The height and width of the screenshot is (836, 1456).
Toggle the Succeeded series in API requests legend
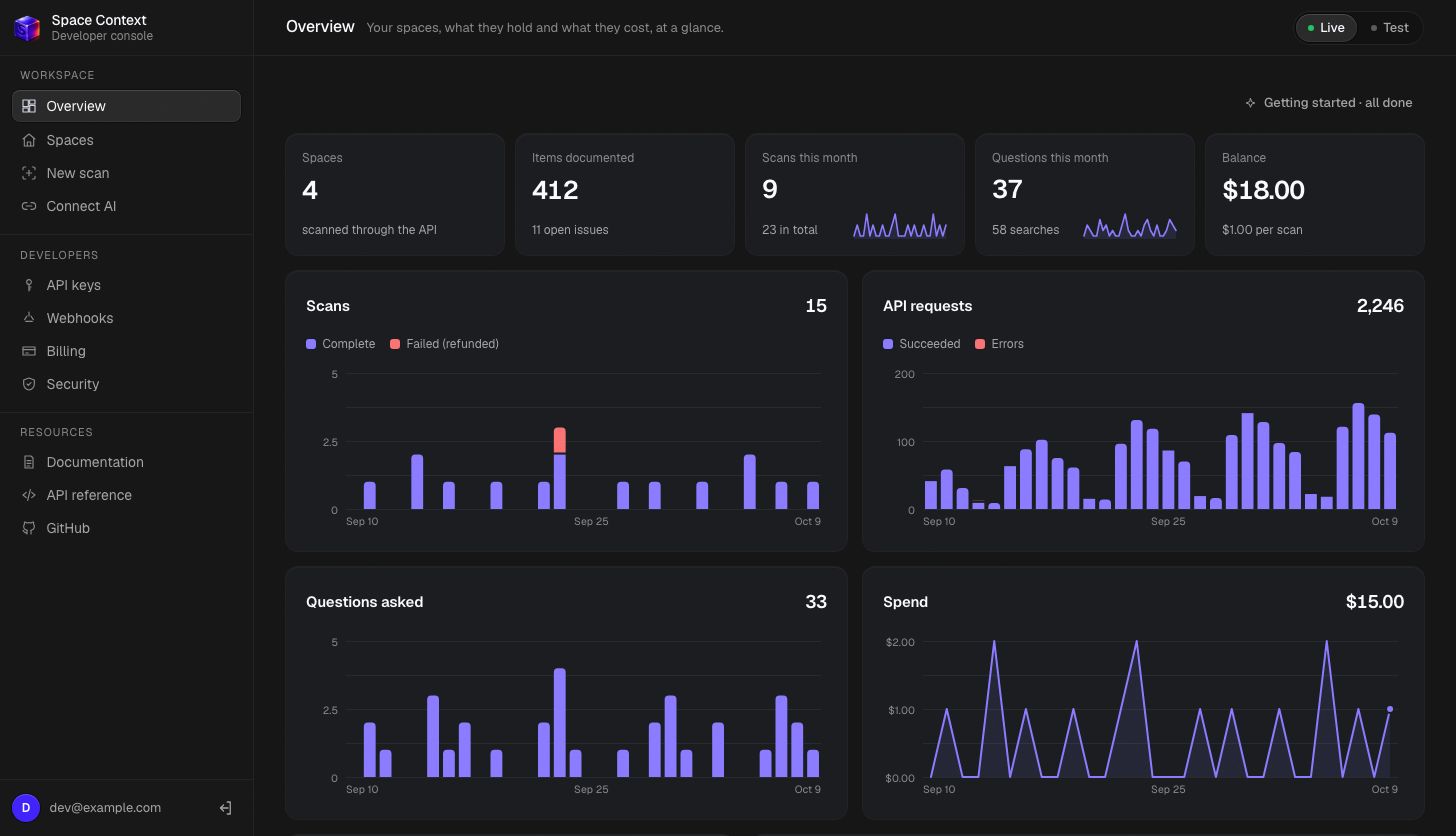pyautogui.click(x=922, y=344)
